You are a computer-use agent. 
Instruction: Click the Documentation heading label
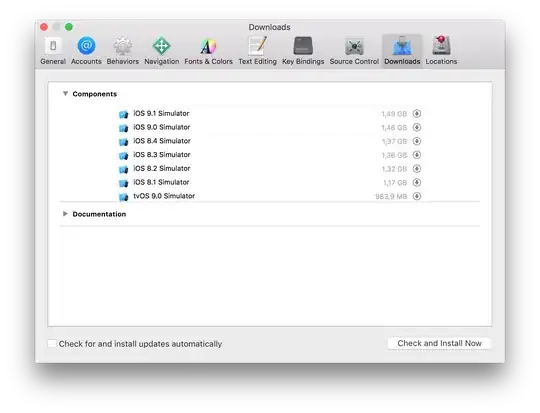99,214
